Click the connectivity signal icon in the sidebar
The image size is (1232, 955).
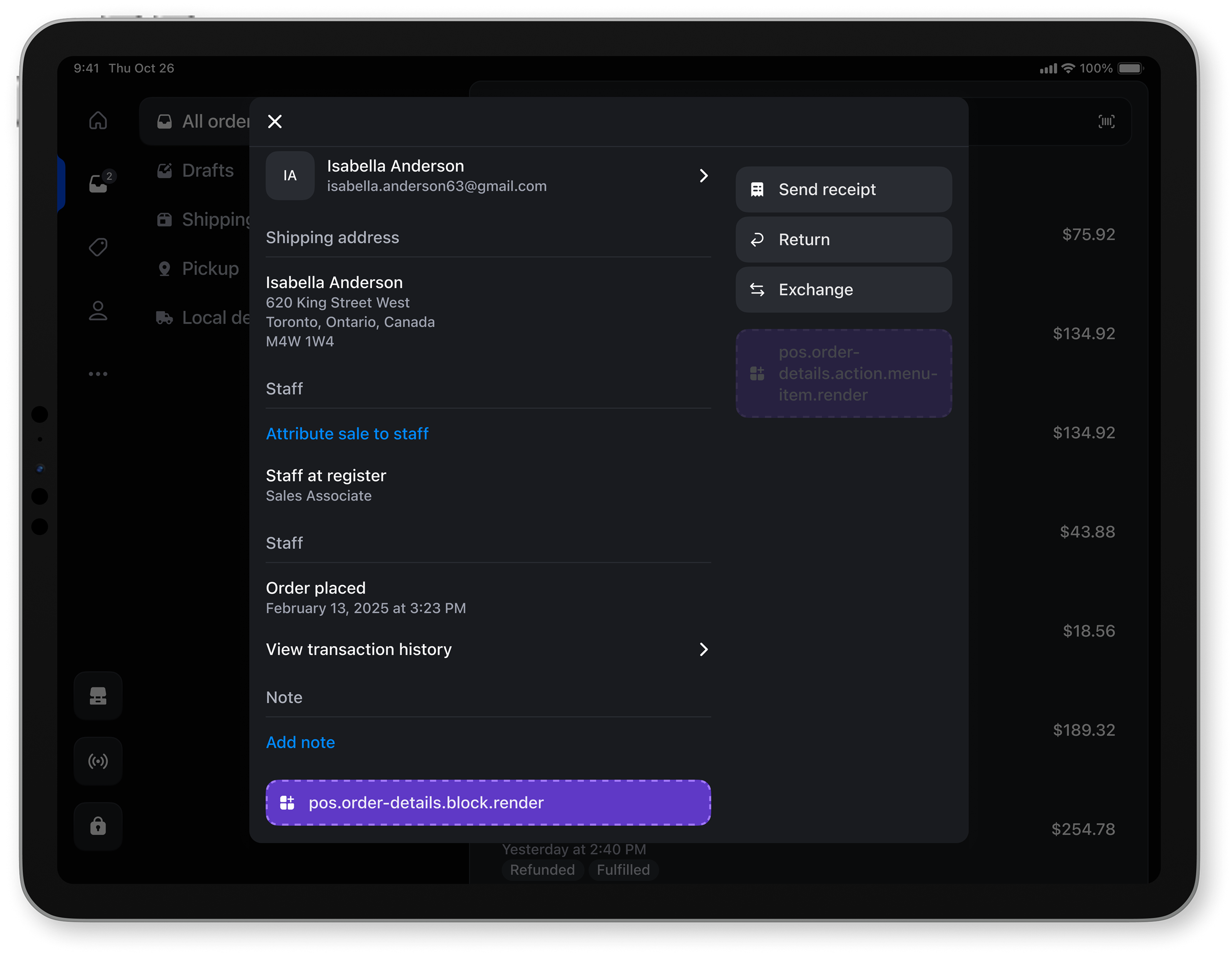[x=98, y=761]
